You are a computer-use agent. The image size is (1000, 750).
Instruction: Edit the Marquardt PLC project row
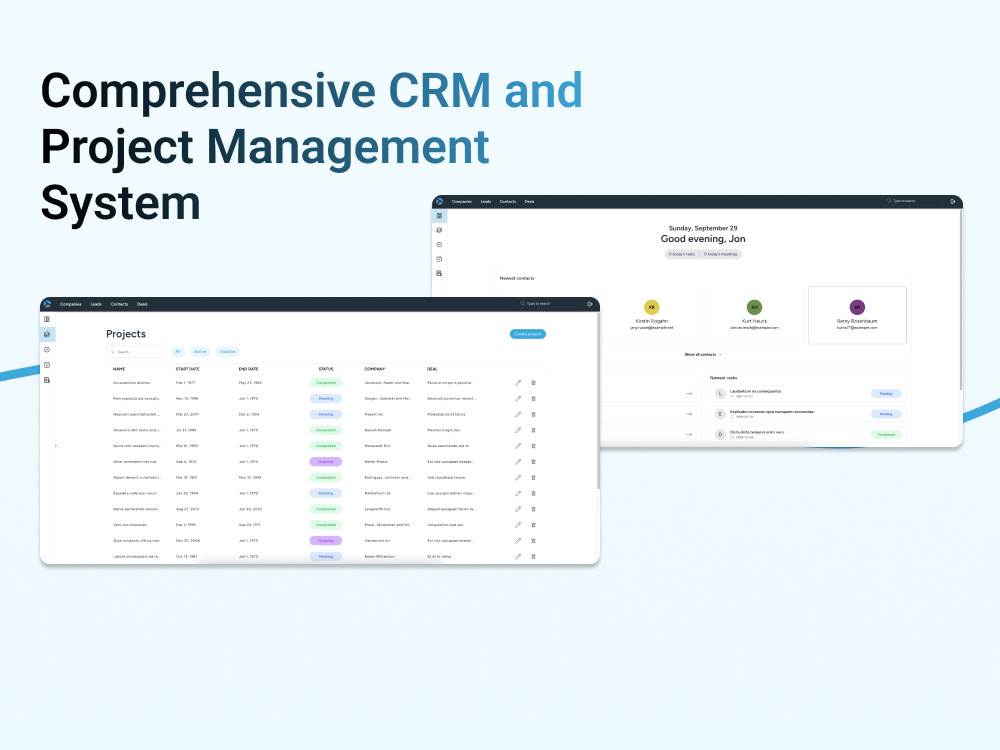point(518,446)
